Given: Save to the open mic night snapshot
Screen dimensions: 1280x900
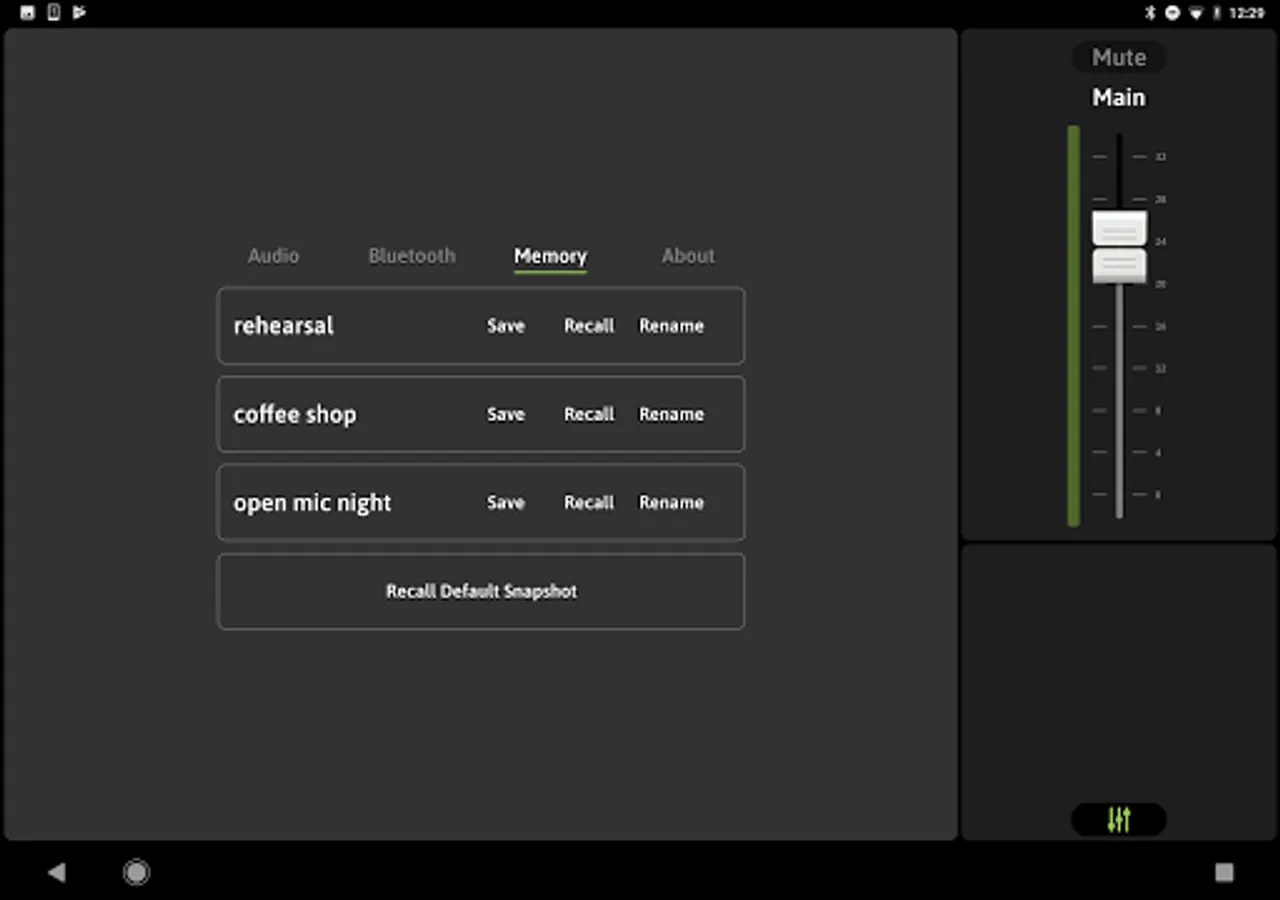Looking at the screenshot, I should [x=506, y=503].
